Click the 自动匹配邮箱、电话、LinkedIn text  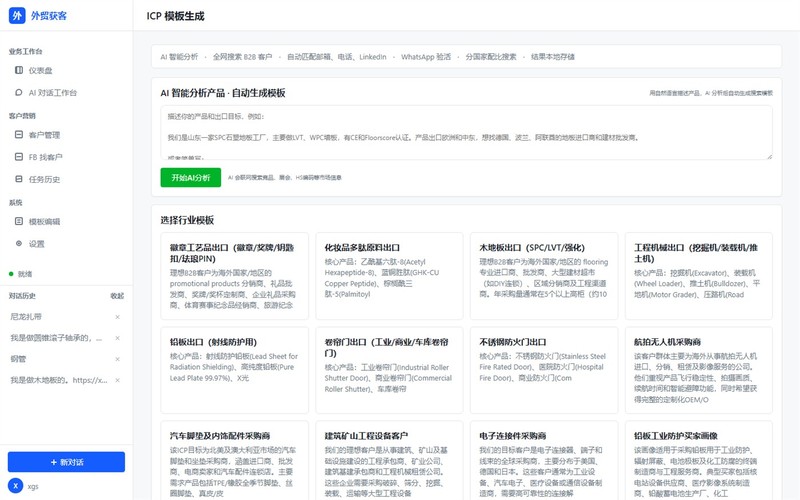337,57
